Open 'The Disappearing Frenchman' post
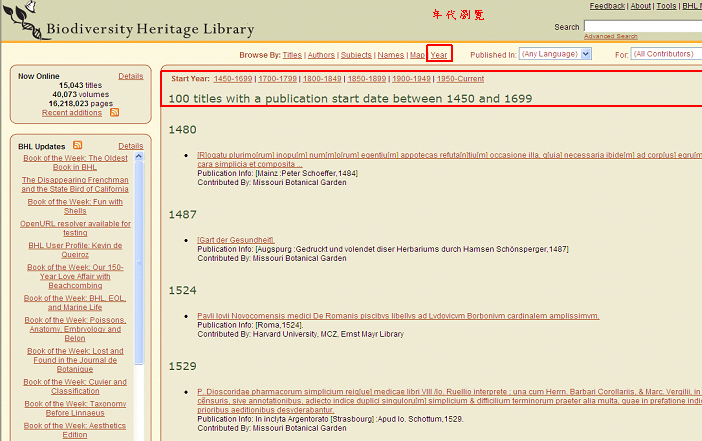The height and width of the screenshot is (441, 702). click(75, 184)
